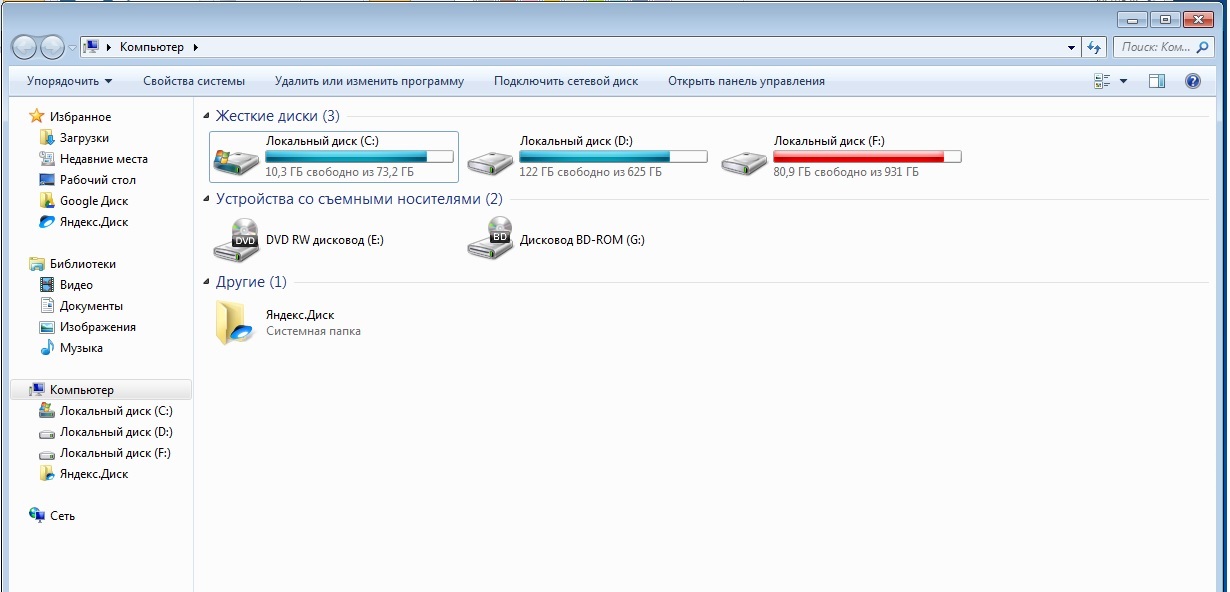Click Удалить или изменить программу
The height and width of the screenshot is (592, 1230).
pyautogui.click(x=369, y=81)
